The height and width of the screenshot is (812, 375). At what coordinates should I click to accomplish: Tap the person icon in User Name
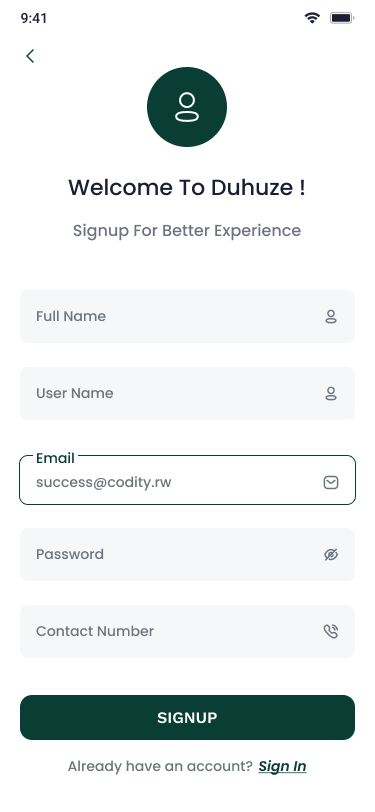[x=331, y=394]
